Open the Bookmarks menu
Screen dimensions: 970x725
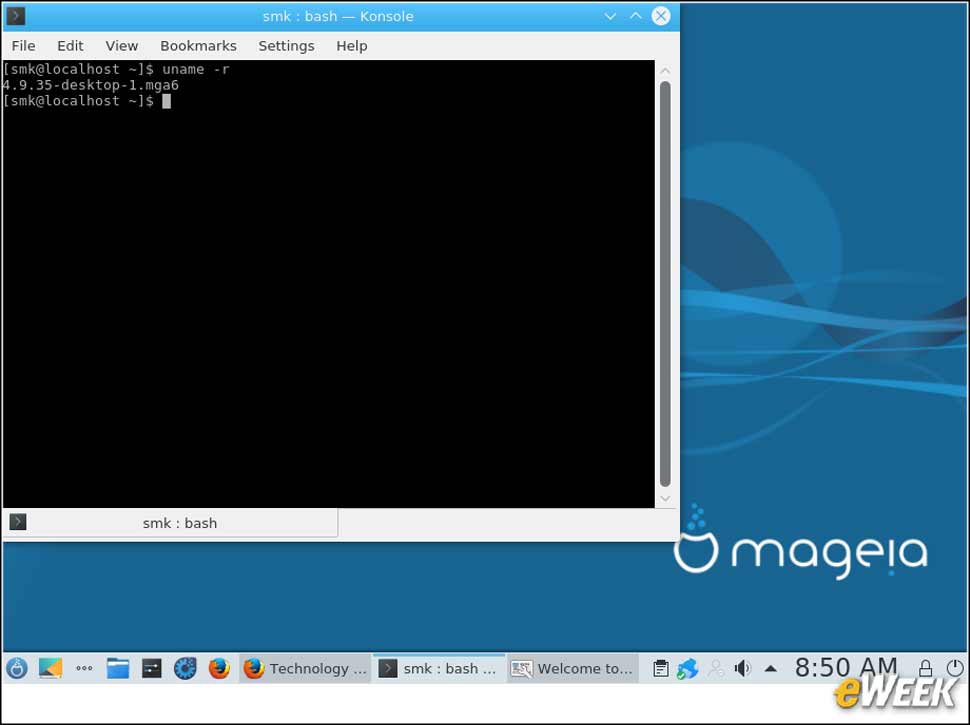click(198, 46)
